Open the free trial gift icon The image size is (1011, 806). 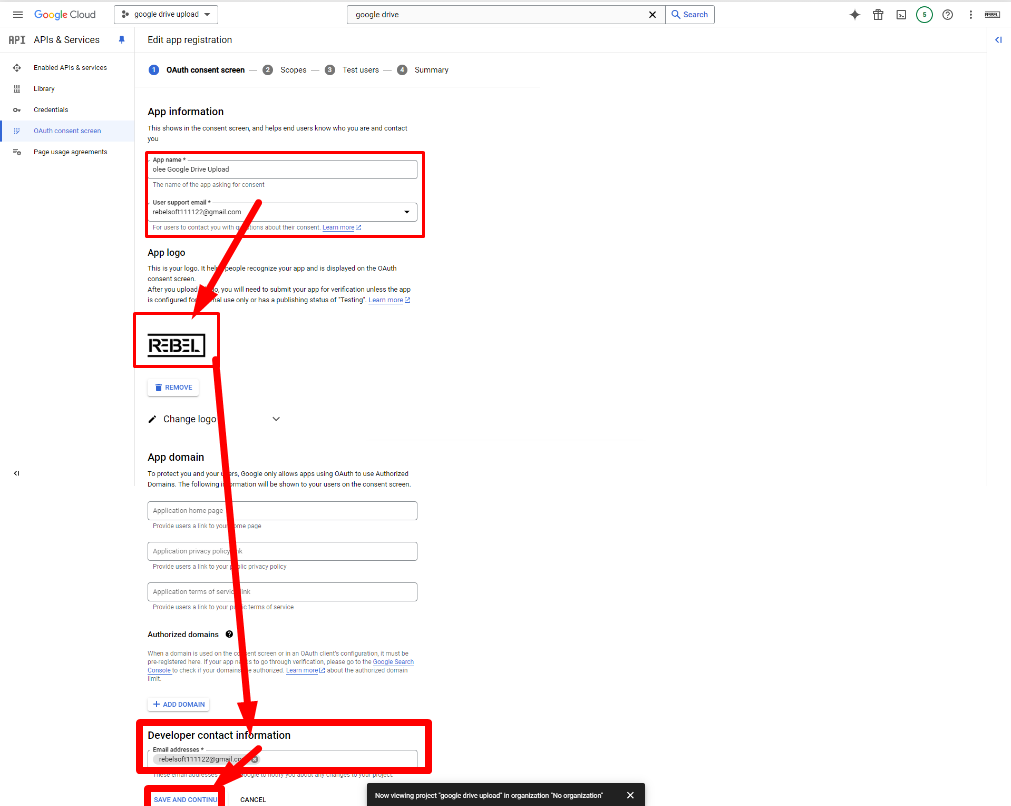[878, 14]
